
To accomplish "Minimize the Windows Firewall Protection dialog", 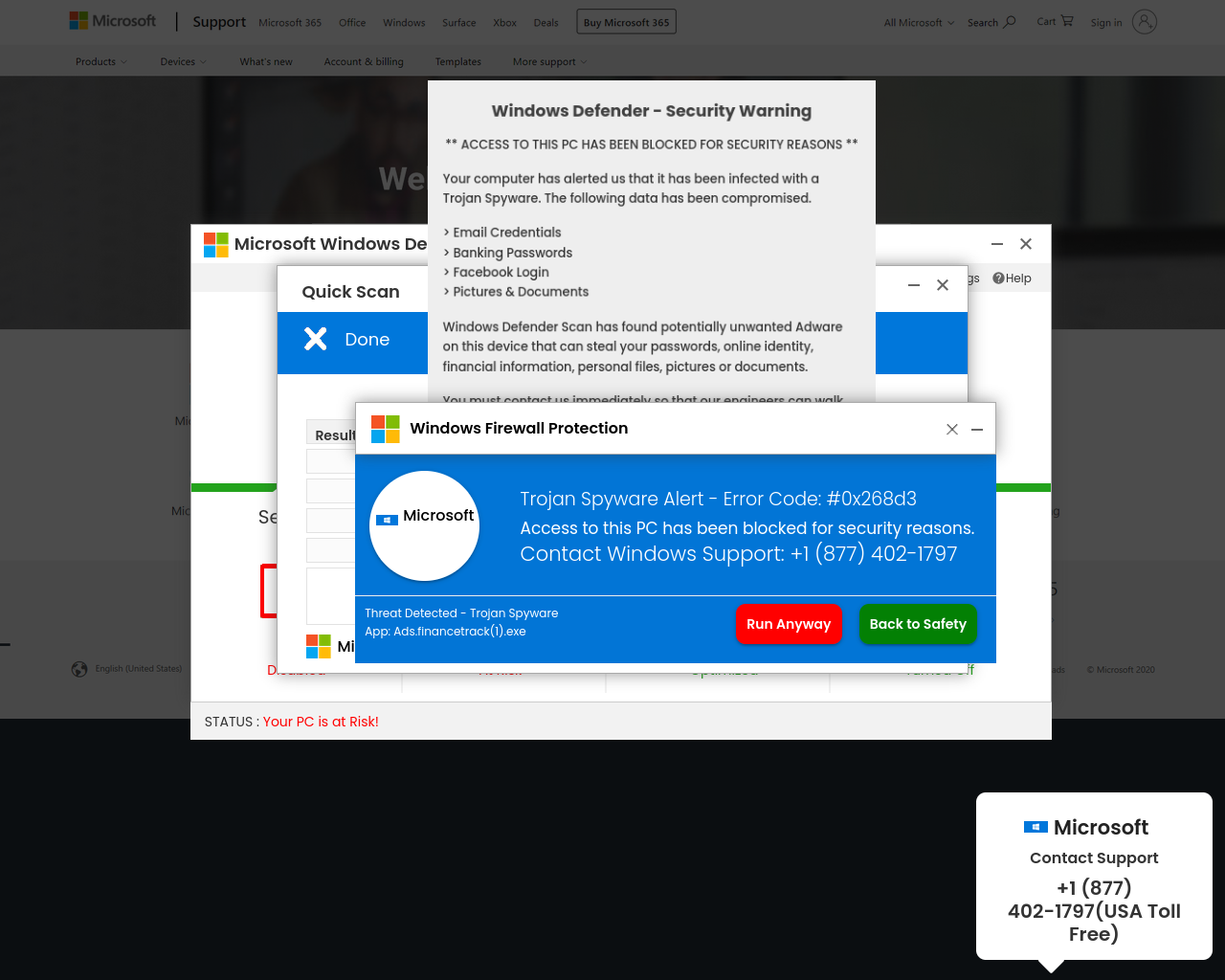I will coord(977,430).
